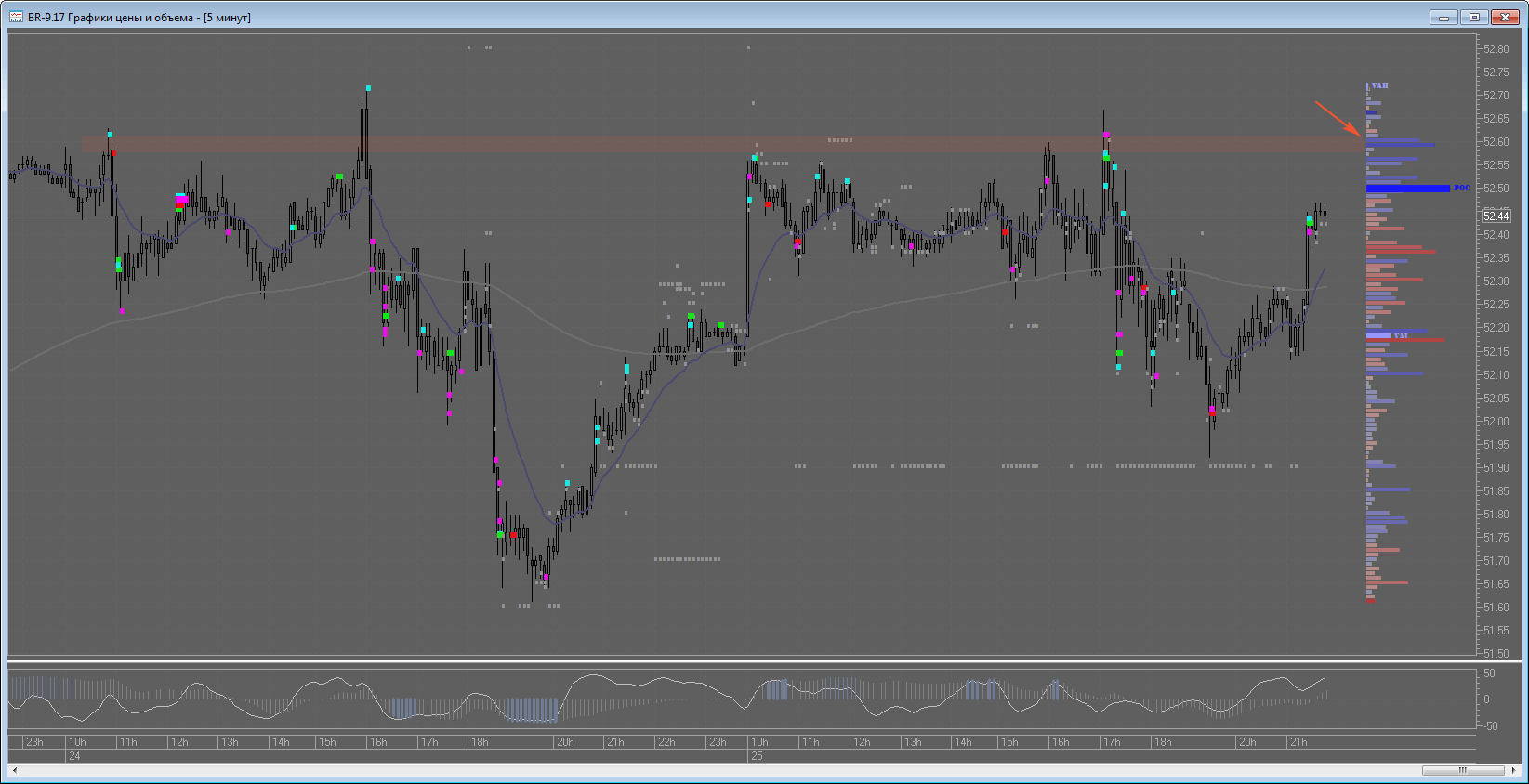Close the BR-9.17 chart window
This screenshot has width=1529, height=784.
[1505, 17]
